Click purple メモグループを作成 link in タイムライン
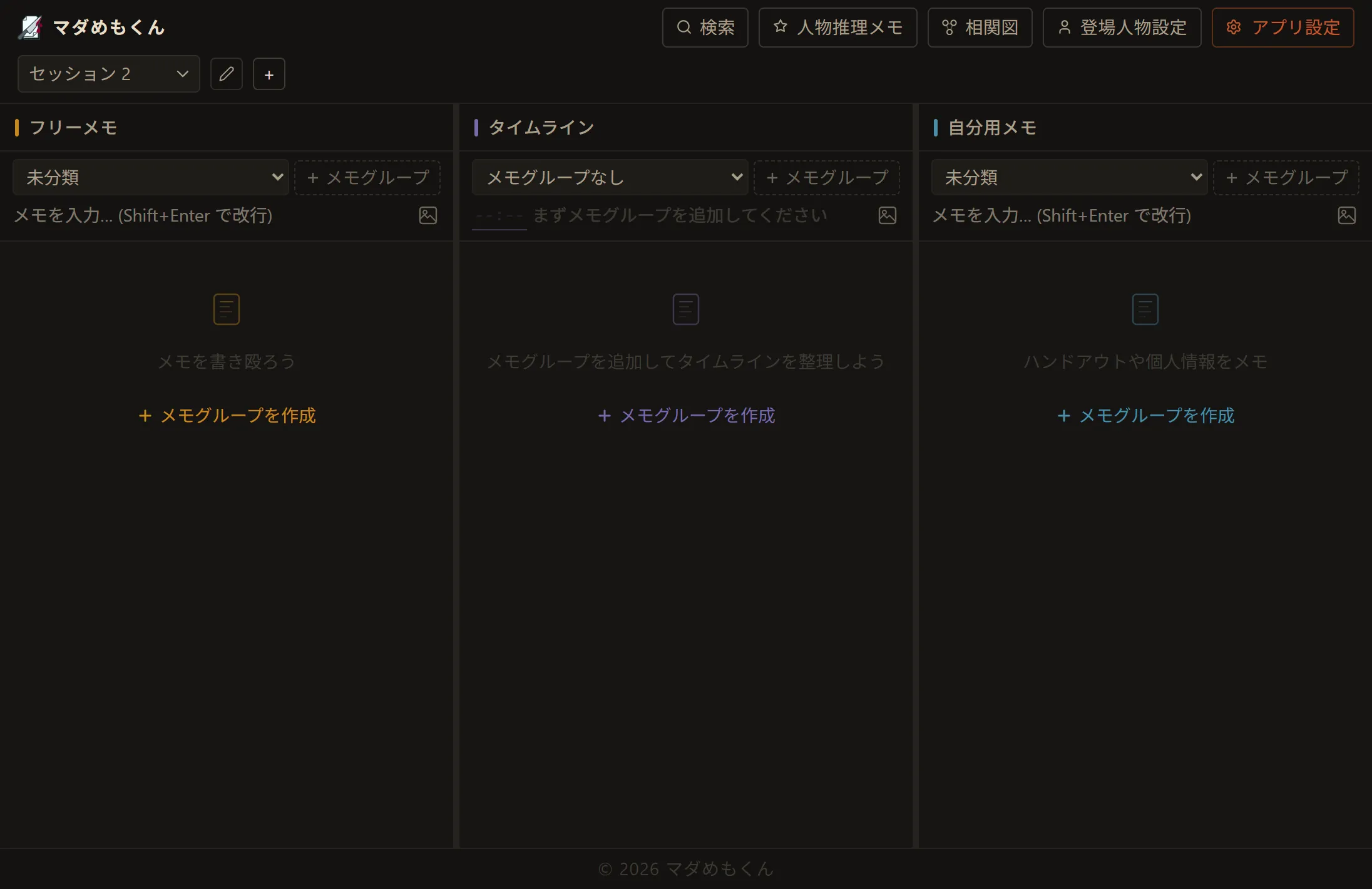 [687, 415]
